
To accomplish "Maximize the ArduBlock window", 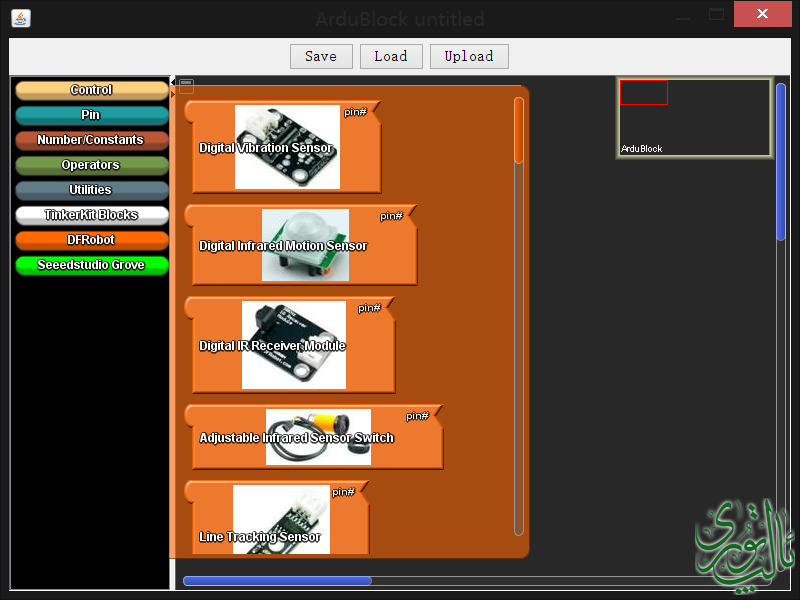I will [716, 15].
